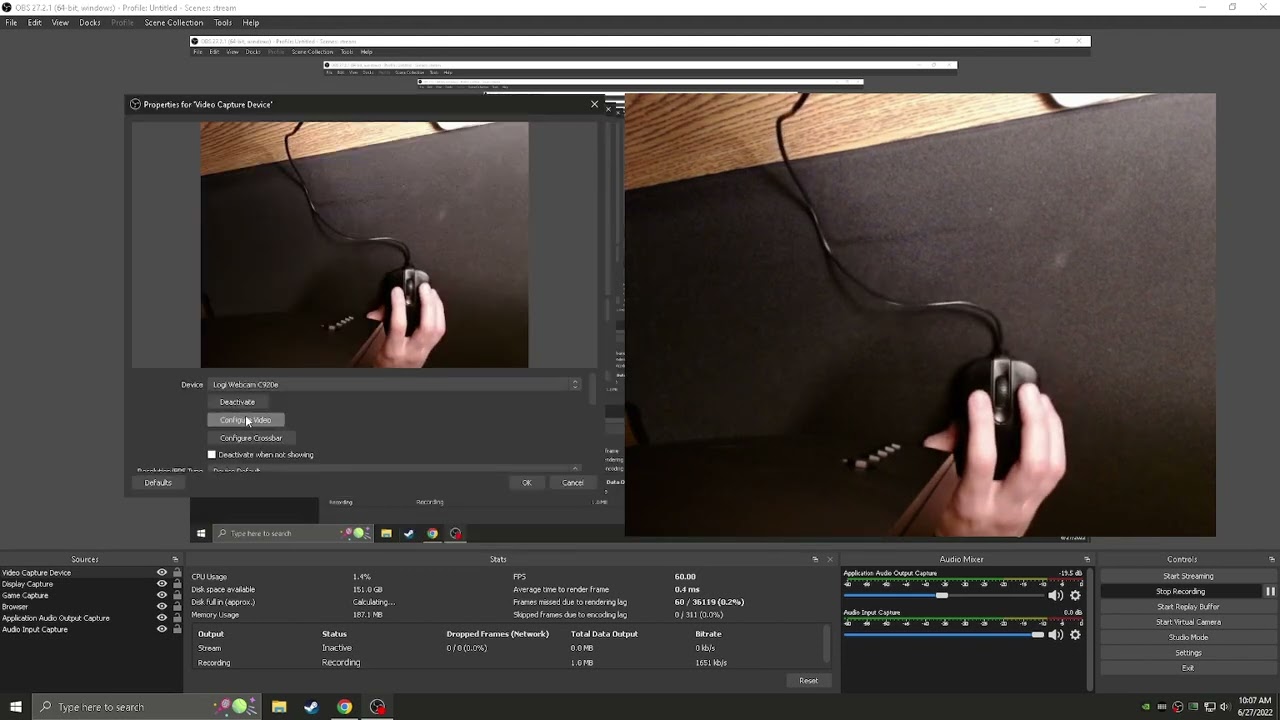
Task: Undock the Audio Mixer panel
Action: pyautogui.click(x=1087, y=560)
